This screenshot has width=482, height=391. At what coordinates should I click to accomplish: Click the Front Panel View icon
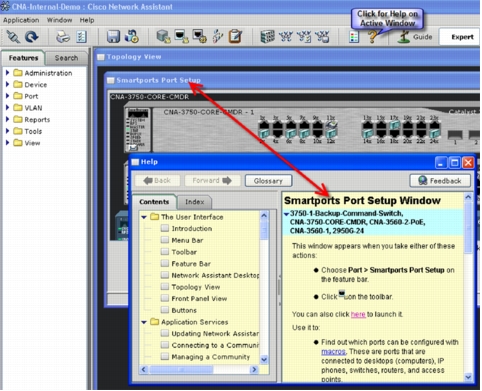[267, 37]
